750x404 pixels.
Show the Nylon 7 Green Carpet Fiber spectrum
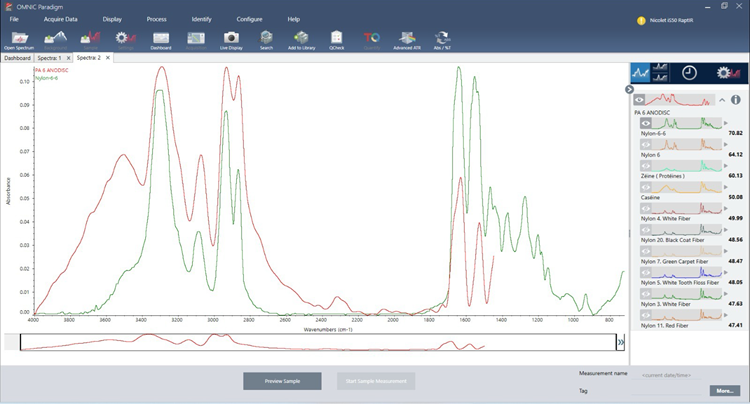point(646,251)
